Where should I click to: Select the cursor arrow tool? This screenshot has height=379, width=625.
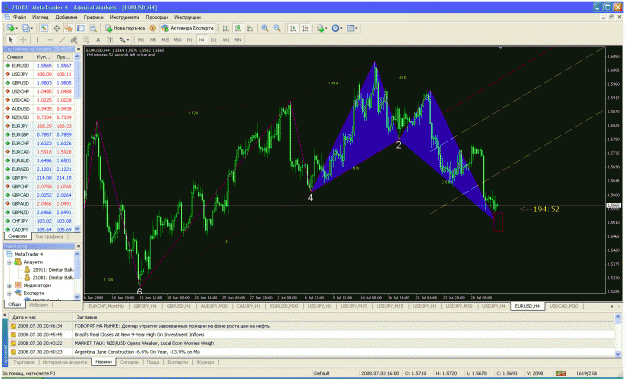11,40
